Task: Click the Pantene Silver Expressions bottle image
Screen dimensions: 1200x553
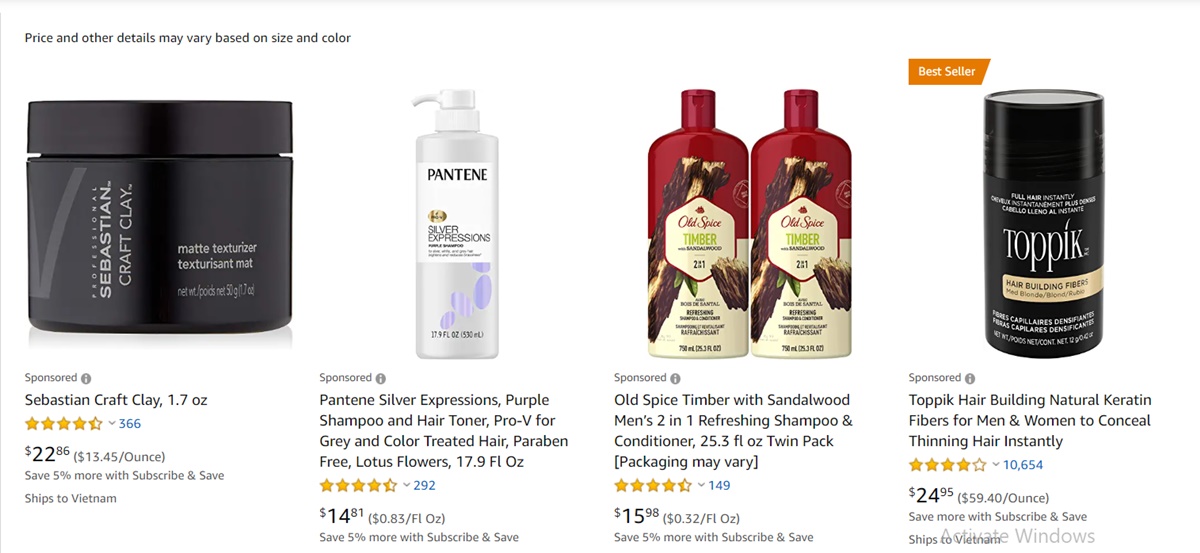Action: [455, 224]
